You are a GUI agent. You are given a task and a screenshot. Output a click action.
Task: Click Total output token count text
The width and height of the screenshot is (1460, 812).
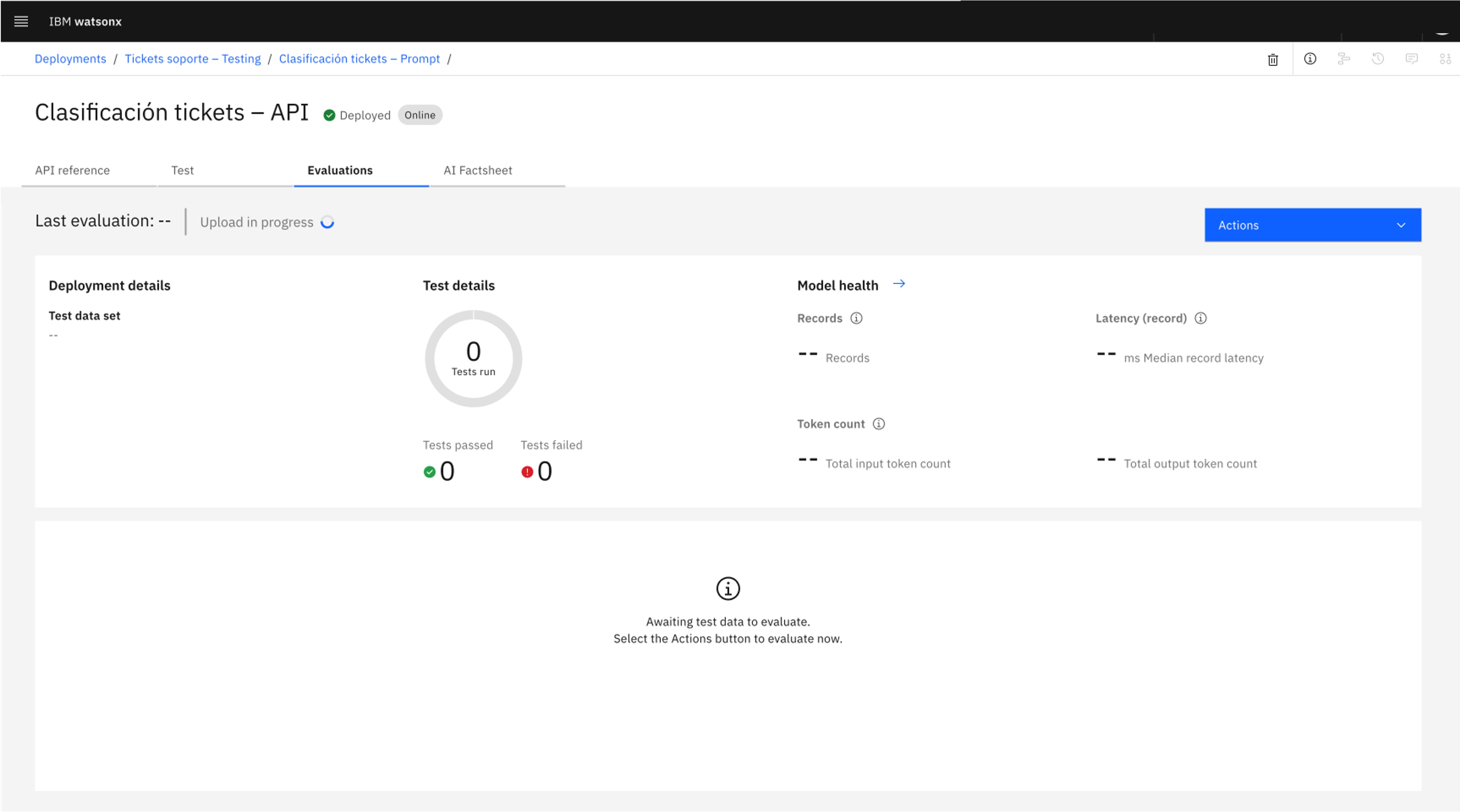[1190, 464]
